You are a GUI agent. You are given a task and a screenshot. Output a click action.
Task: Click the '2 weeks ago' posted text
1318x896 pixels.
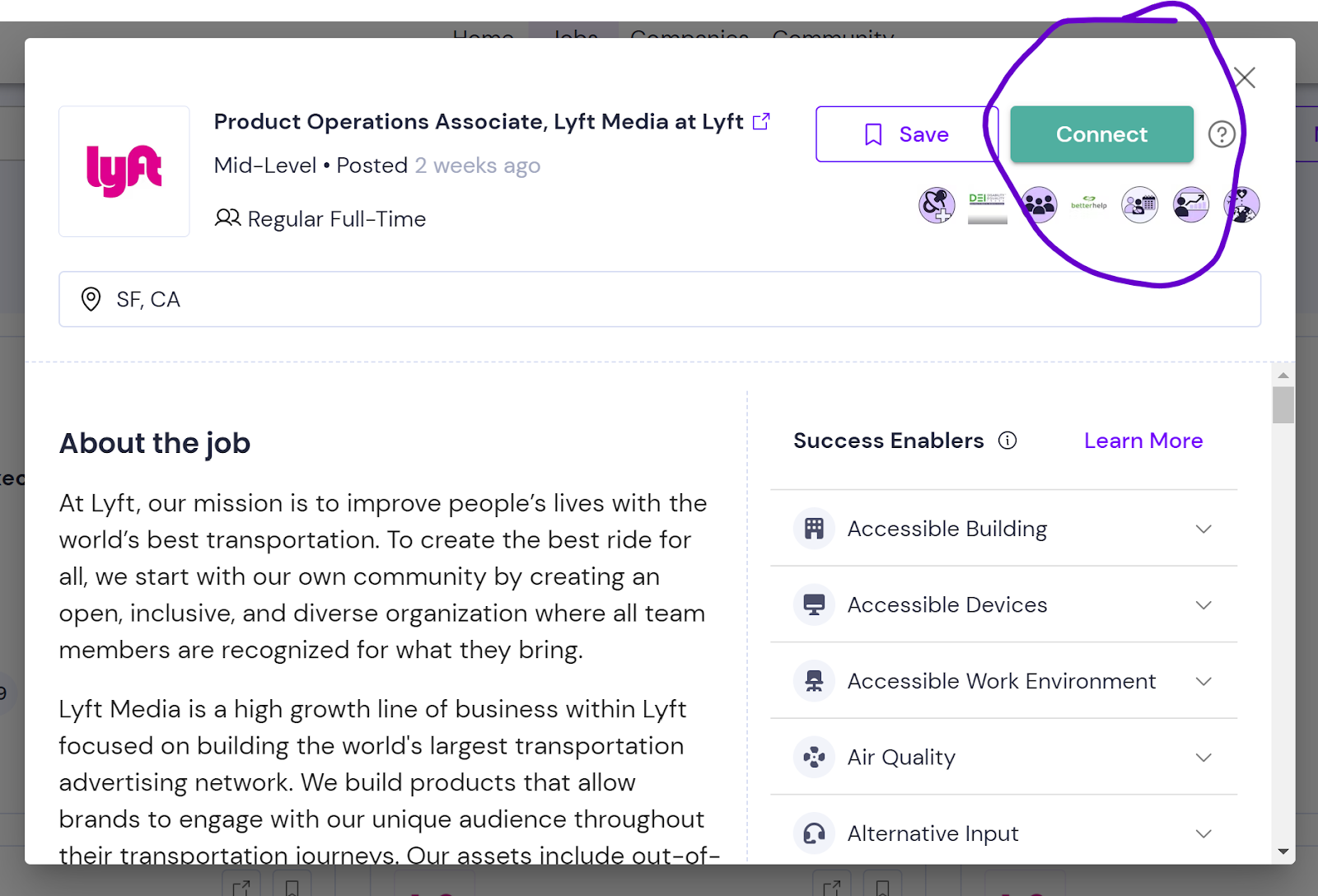pyautogui.click(x=477, y=166)
